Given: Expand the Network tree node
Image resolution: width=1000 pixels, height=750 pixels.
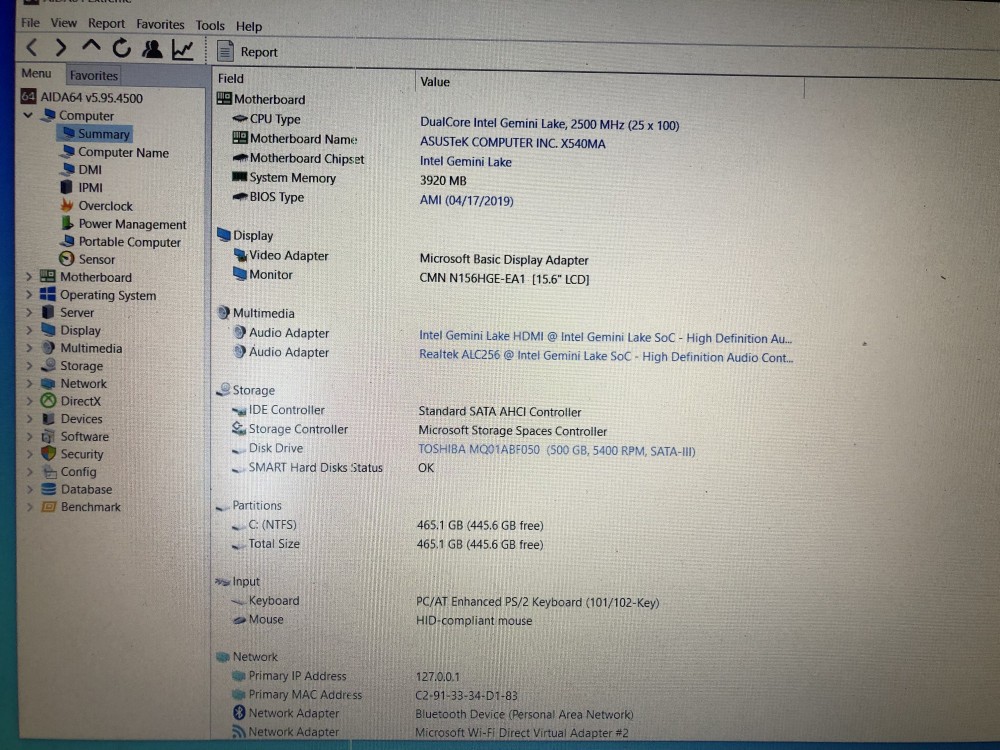Looking at the screenshot, I should (28, 383).
